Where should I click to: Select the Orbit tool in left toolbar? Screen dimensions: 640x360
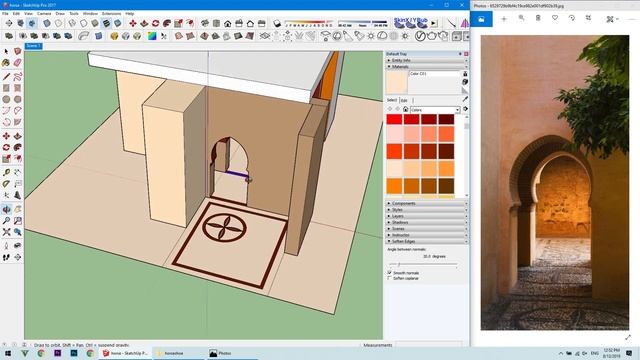point(6,209)
